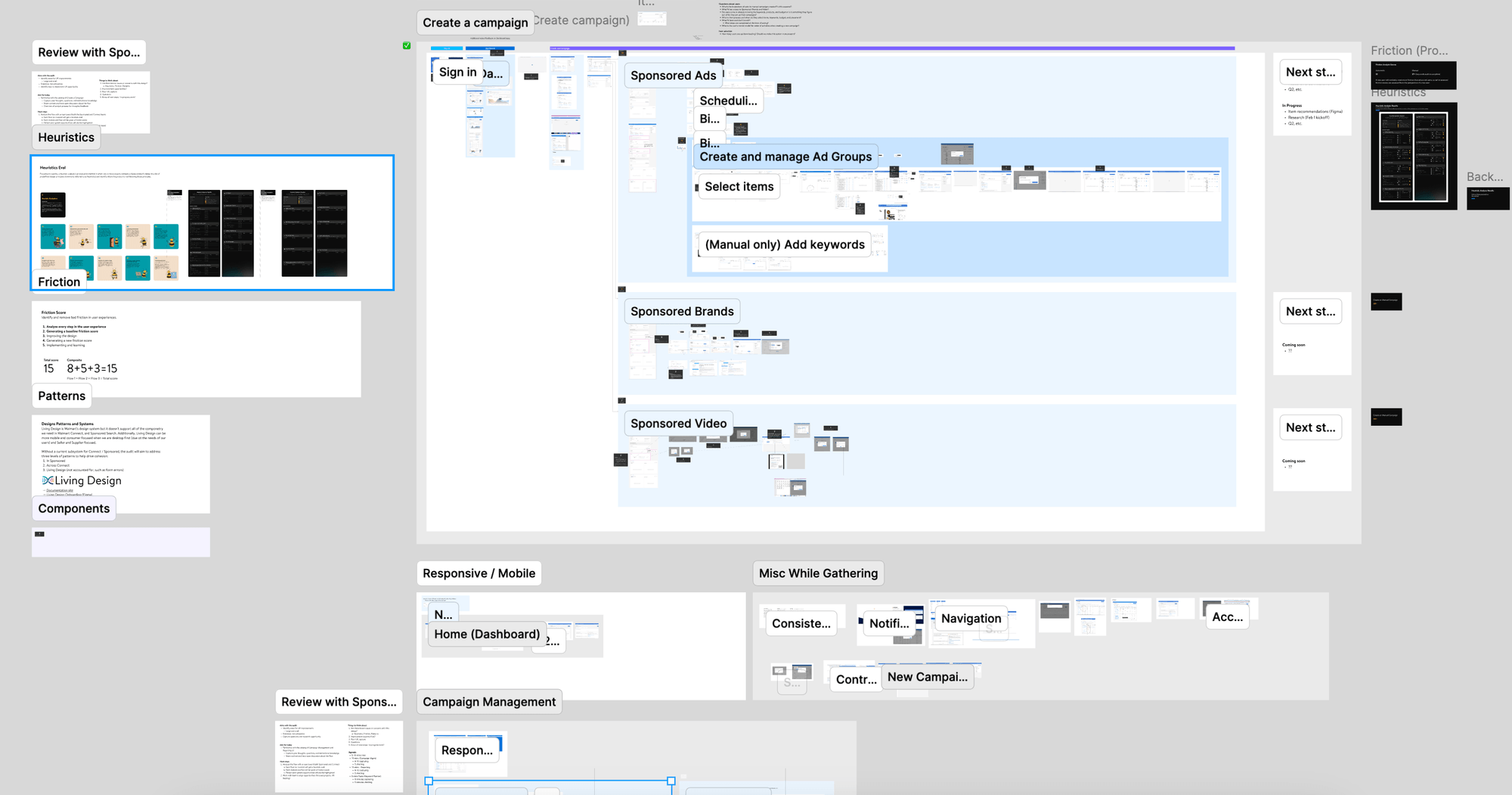Click the green checkmark icon
Screen dimensions: 1512x795
[x=407, y=46]
